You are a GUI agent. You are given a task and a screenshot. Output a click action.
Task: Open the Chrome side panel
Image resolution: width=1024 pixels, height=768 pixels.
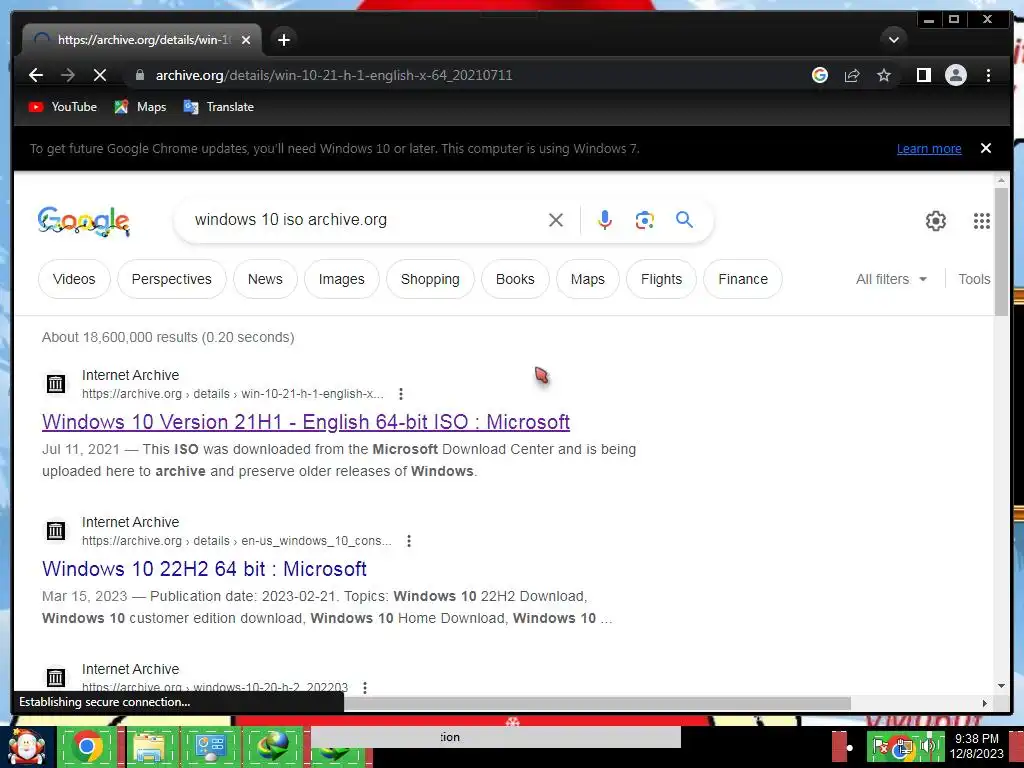click(923, 75)
